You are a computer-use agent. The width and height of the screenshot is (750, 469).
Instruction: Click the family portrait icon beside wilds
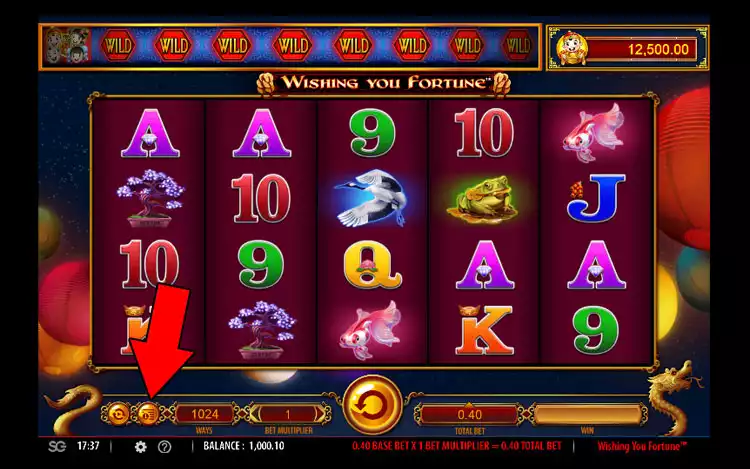tap(67, 46)
